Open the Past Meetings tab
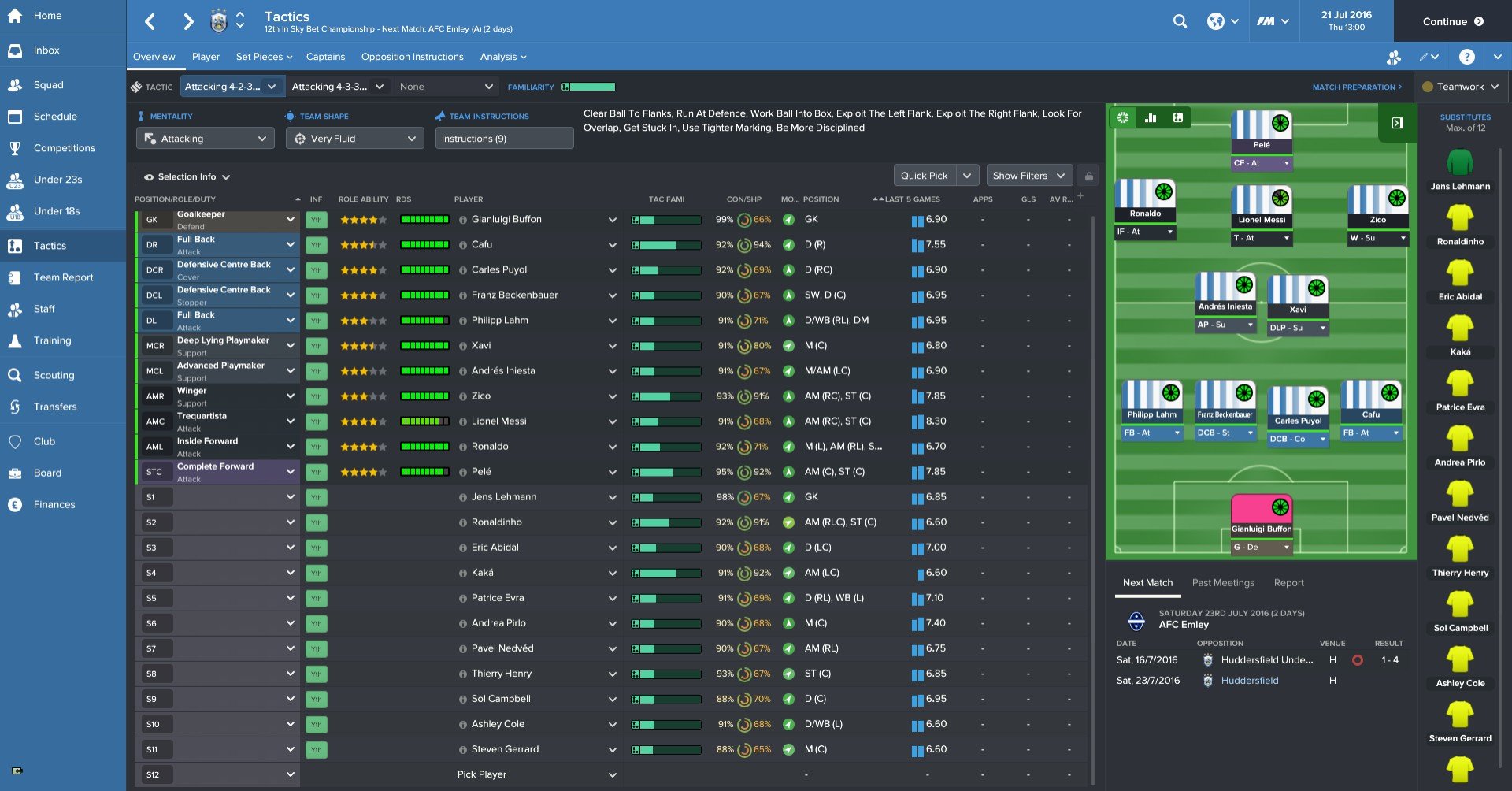1512x791 pixels. 1223,583
